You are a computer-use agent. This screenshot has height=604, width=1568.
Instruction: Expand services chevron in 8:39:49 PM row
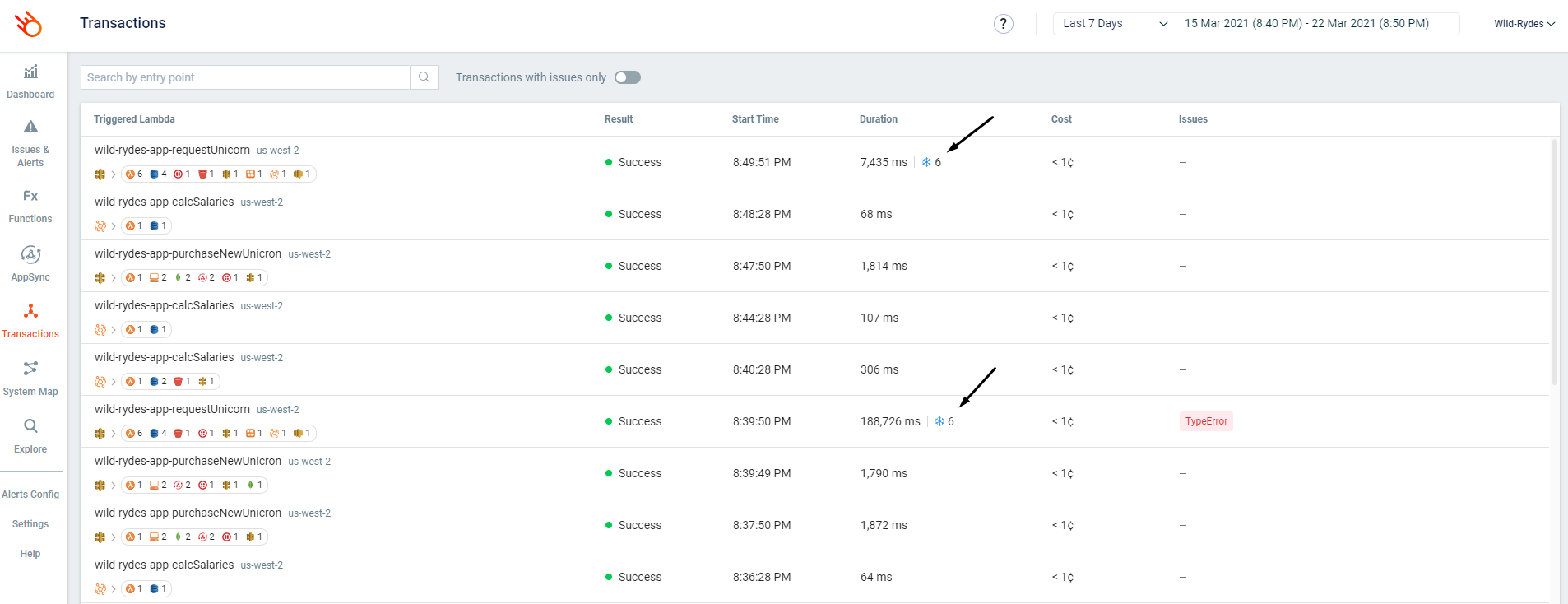point(114,486)
